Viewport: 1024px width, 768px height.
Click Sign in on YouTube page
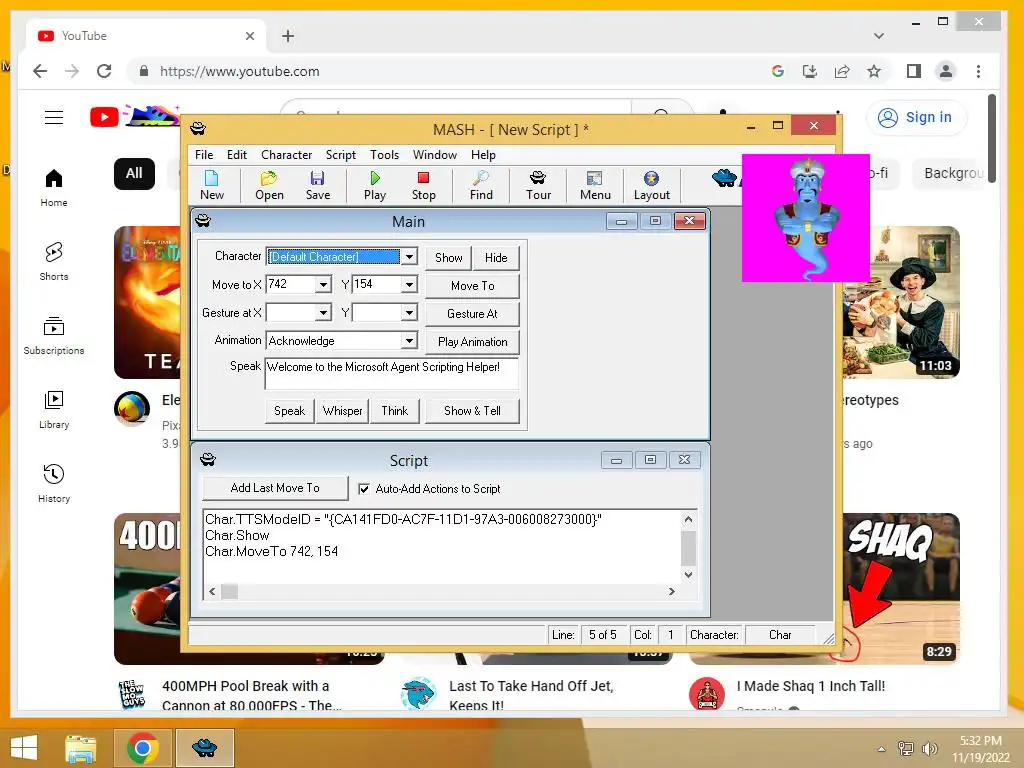click(x=916, y=118)
